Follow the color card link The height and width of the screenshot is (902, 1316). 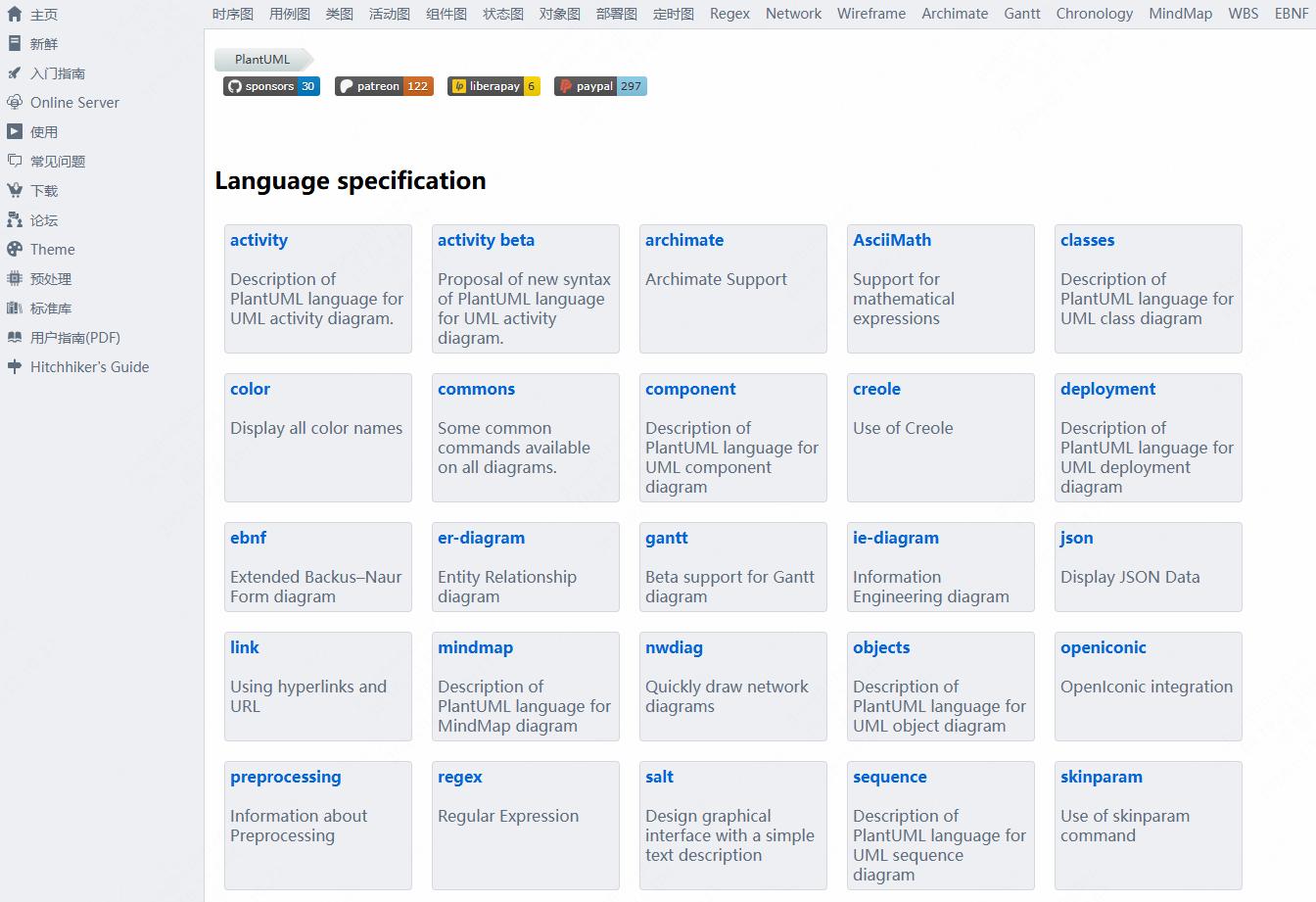[x=250, y=389]
